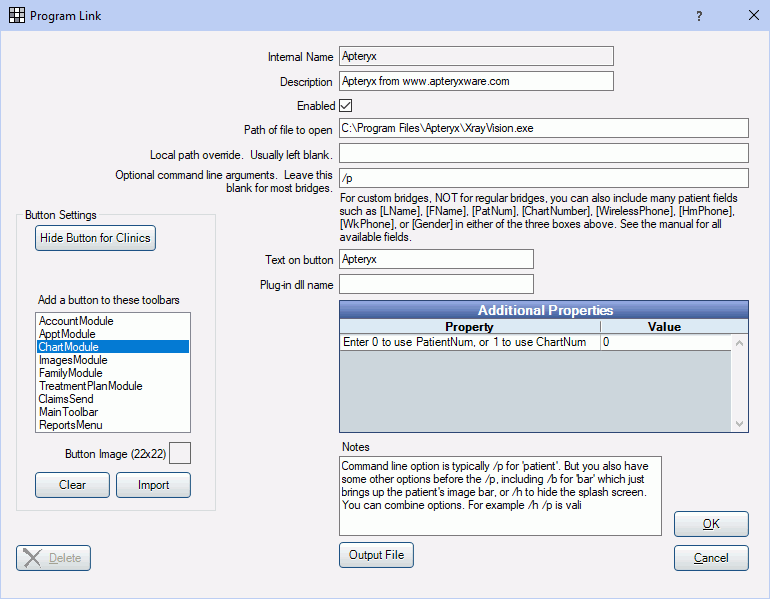Select FamilyModule in toolbar list
The image size is (770, 599).
point(113,373)
